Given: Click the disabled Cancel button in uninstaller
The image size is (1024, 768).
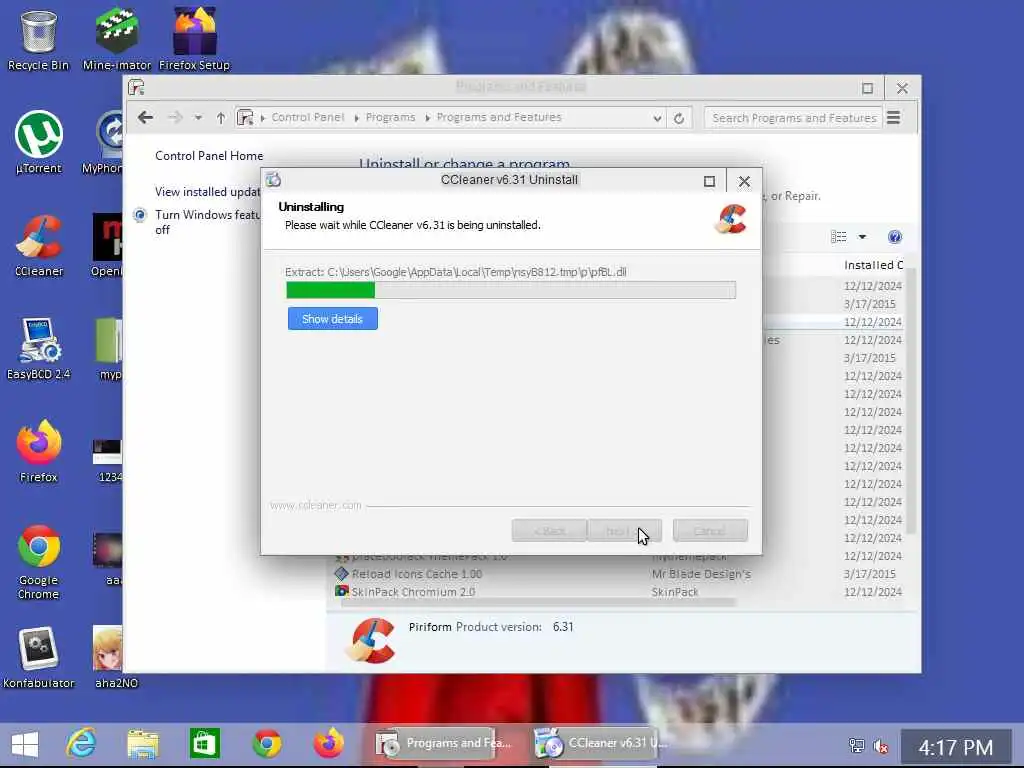Looking at the screenshot, I should [710, 531].
